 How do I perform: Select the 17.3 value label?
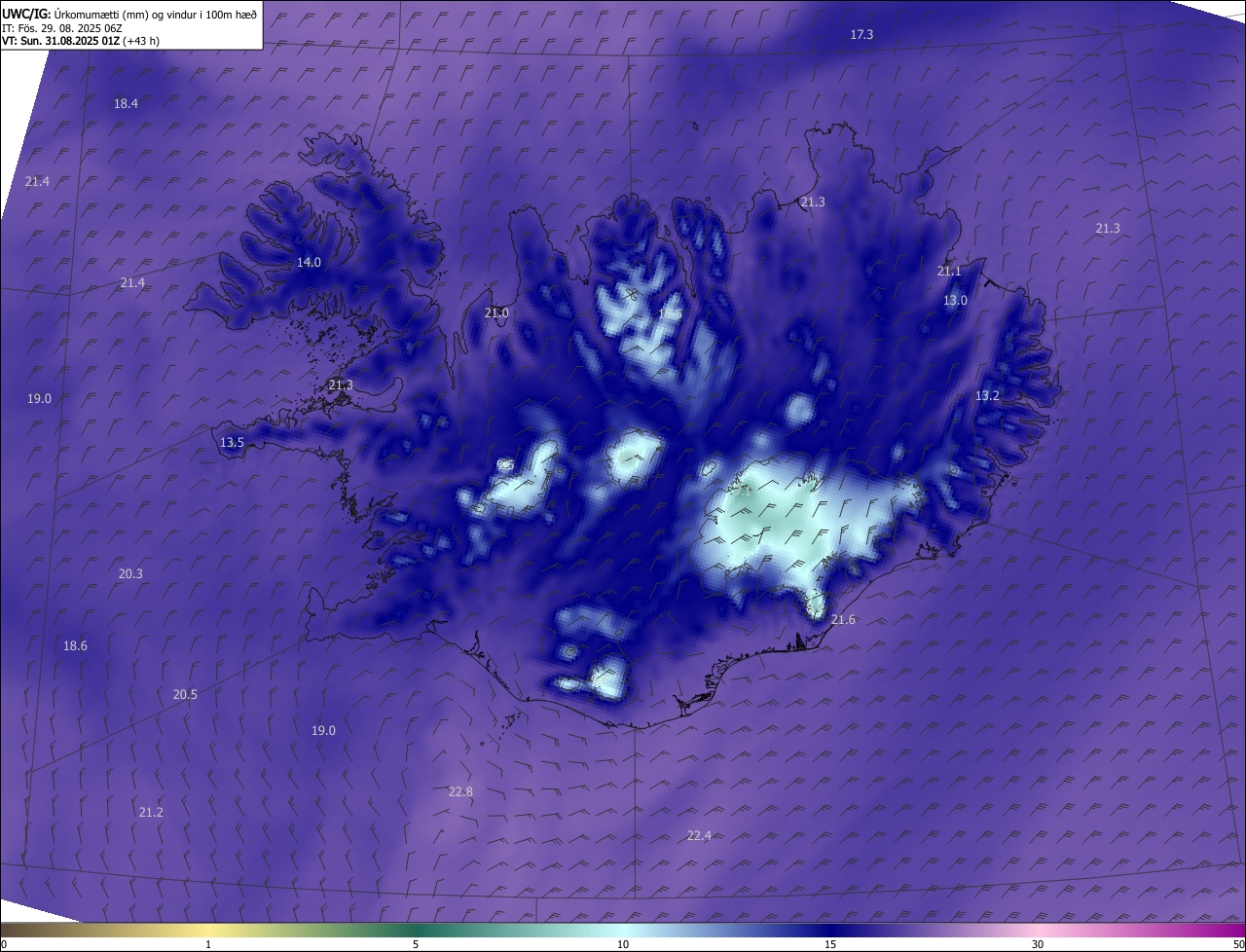tap(861, 34)
